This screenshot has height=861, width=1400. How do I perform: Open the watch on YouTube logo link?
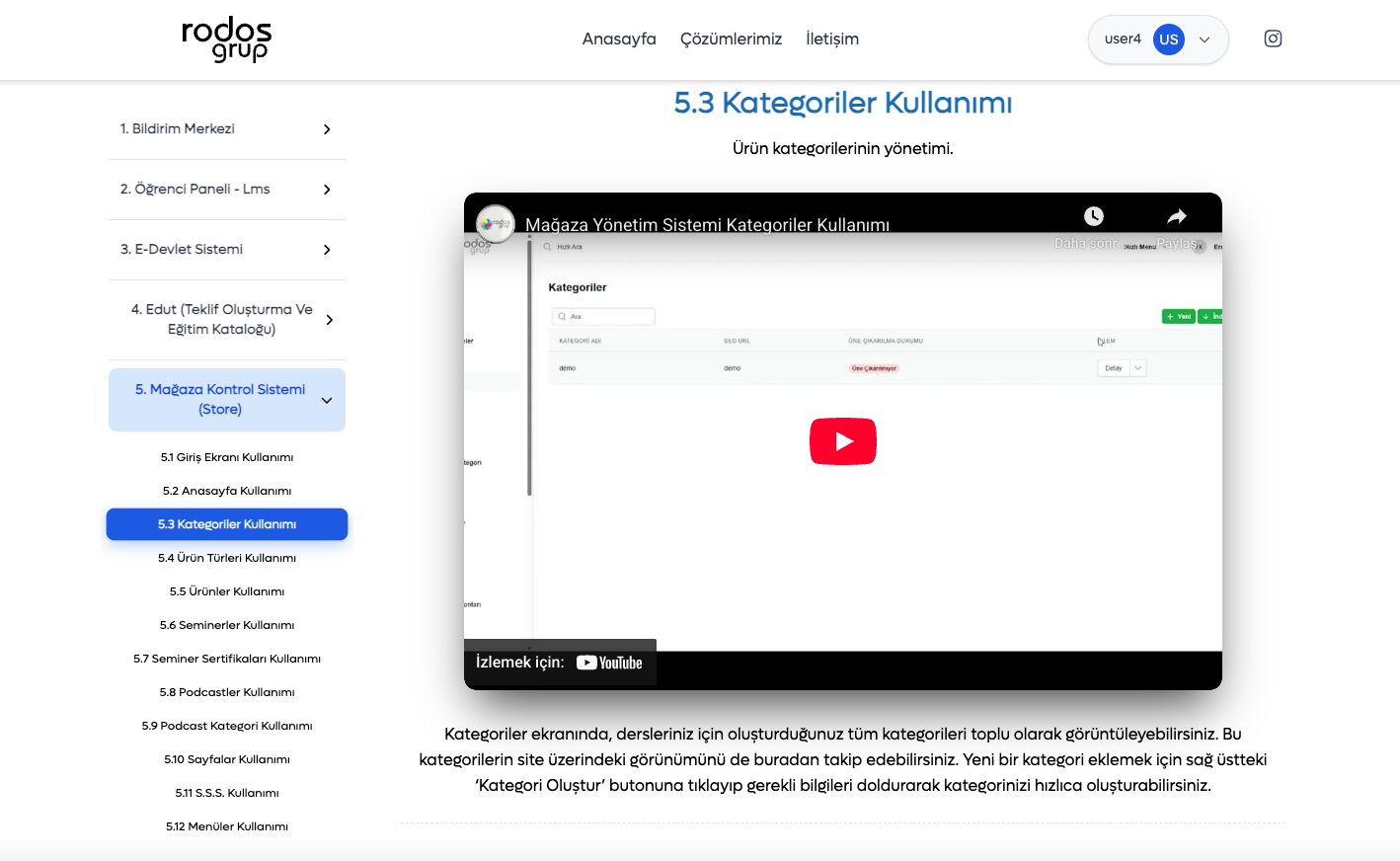click(x=609, y=663)
